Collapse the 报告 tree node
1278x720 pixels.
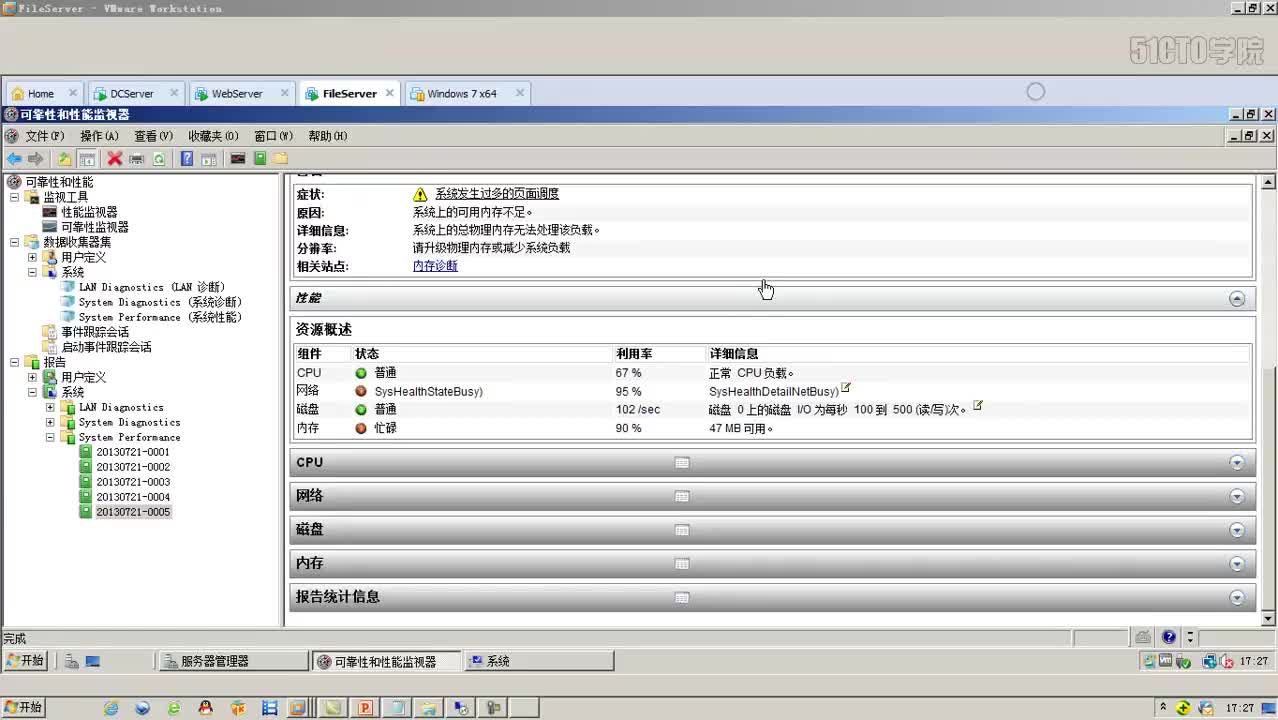coord(15,362)
